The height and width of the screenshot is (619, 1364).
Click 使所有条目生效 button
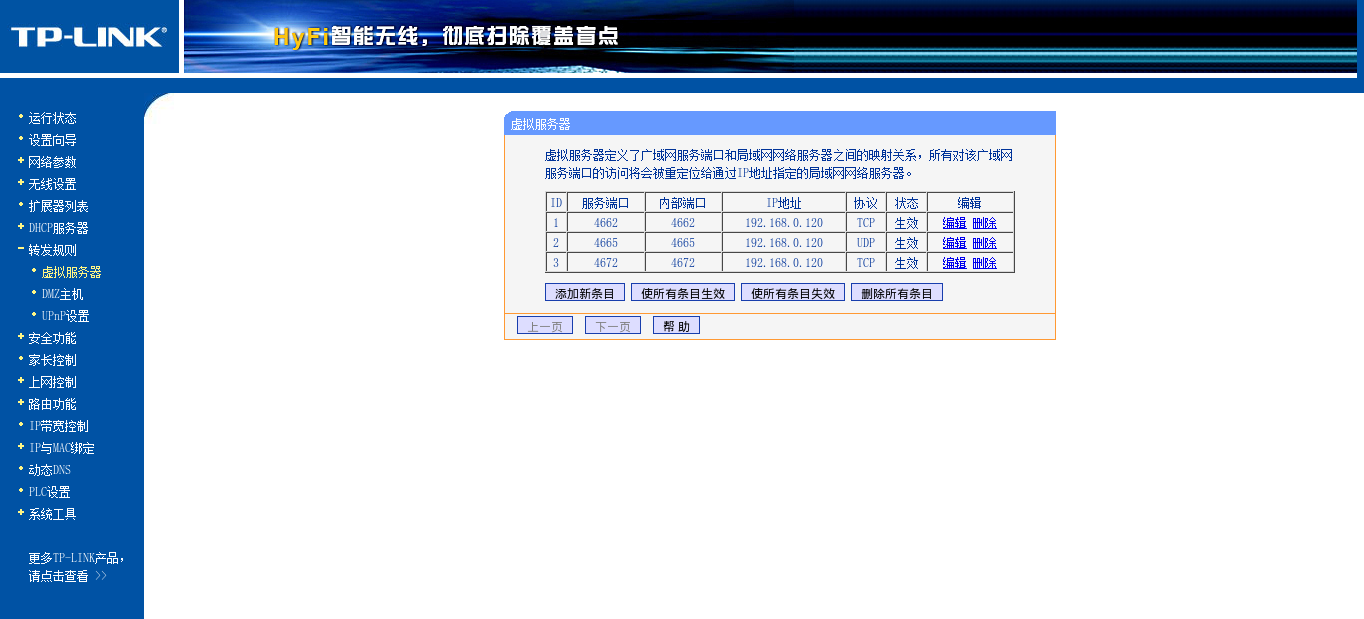click(x=683, y=293)
